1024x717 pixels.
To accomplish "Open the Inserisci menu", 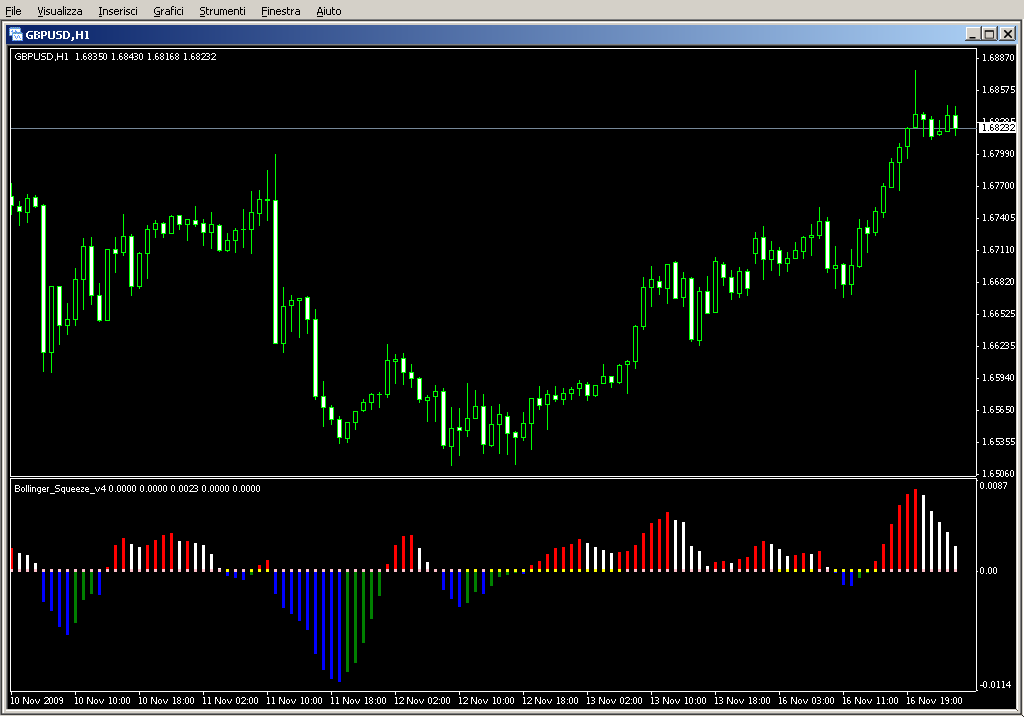I will [118, 11].
